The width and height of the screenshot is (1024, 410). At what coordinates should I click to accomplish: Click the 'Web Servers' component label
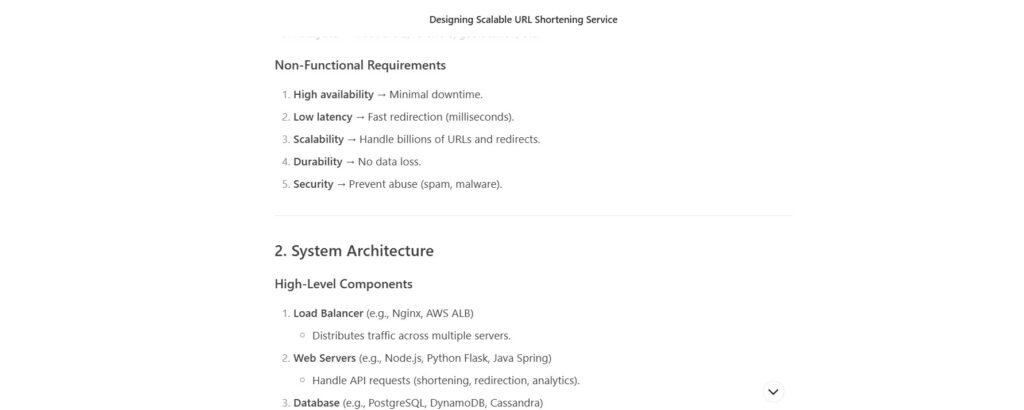pos(325,358)
